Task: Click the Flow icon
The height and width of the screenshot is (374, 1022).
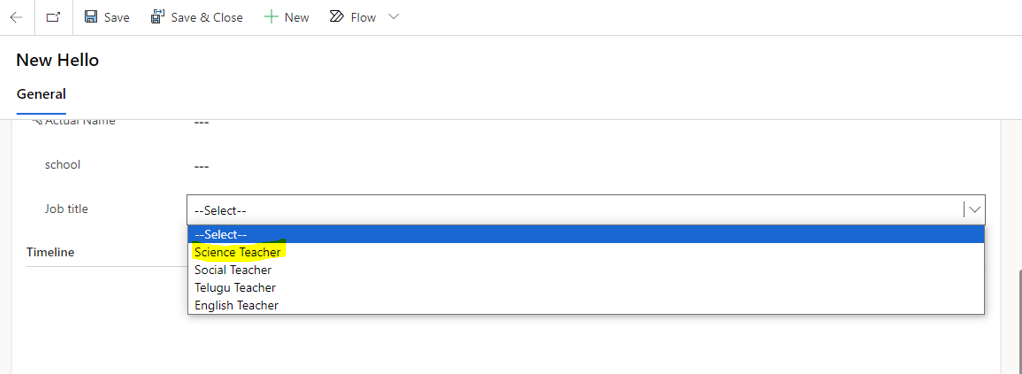Action: pyautogui.click(x=336, y=17)
